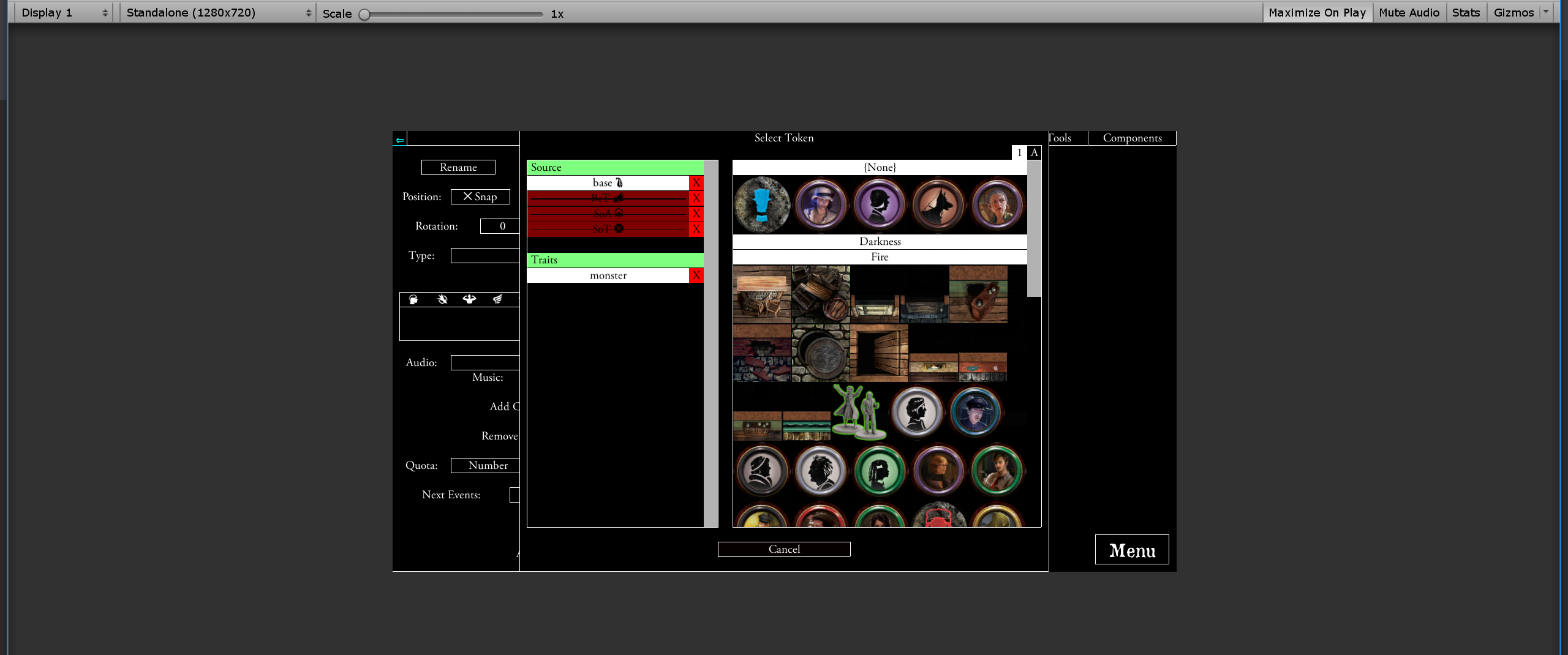Expand the Gizmos dropdown arrow
This screenshot has height=655, width=1568.
[x=1545, y=12]
